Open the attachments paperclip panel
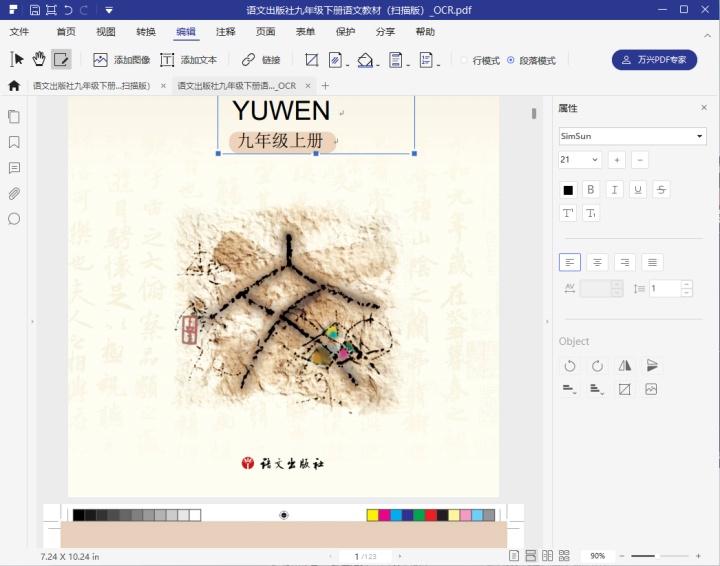This screenshot has width=720, height=566. tap(14, 194)
